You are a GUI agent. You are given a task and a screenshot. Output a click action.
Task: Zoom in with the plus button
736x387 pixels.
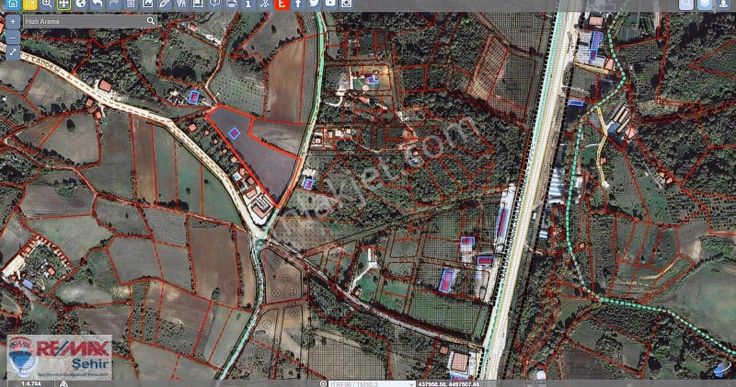(13, 22)
